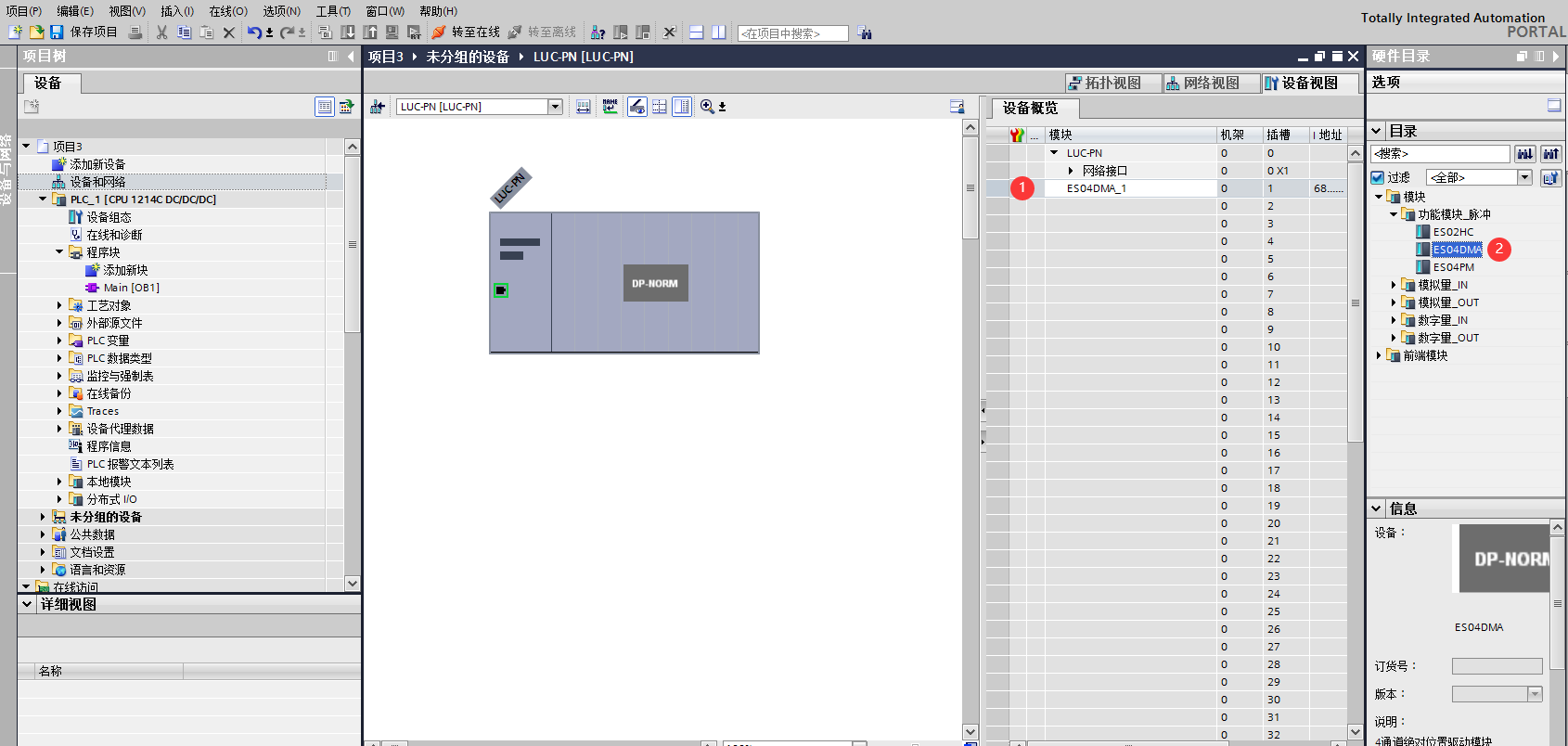Split the editor space horizontally
The image size is (1568, 746).
coord(697,32)
